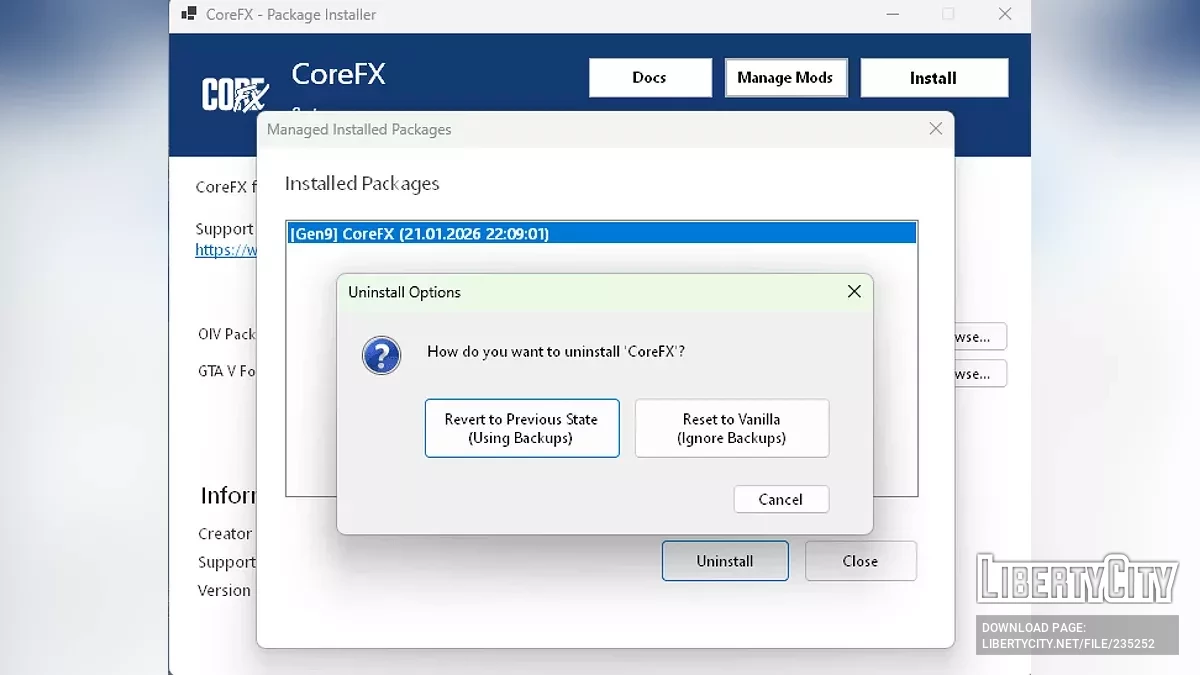Close the Uninstall Options dialog

(x=854, y=292)
